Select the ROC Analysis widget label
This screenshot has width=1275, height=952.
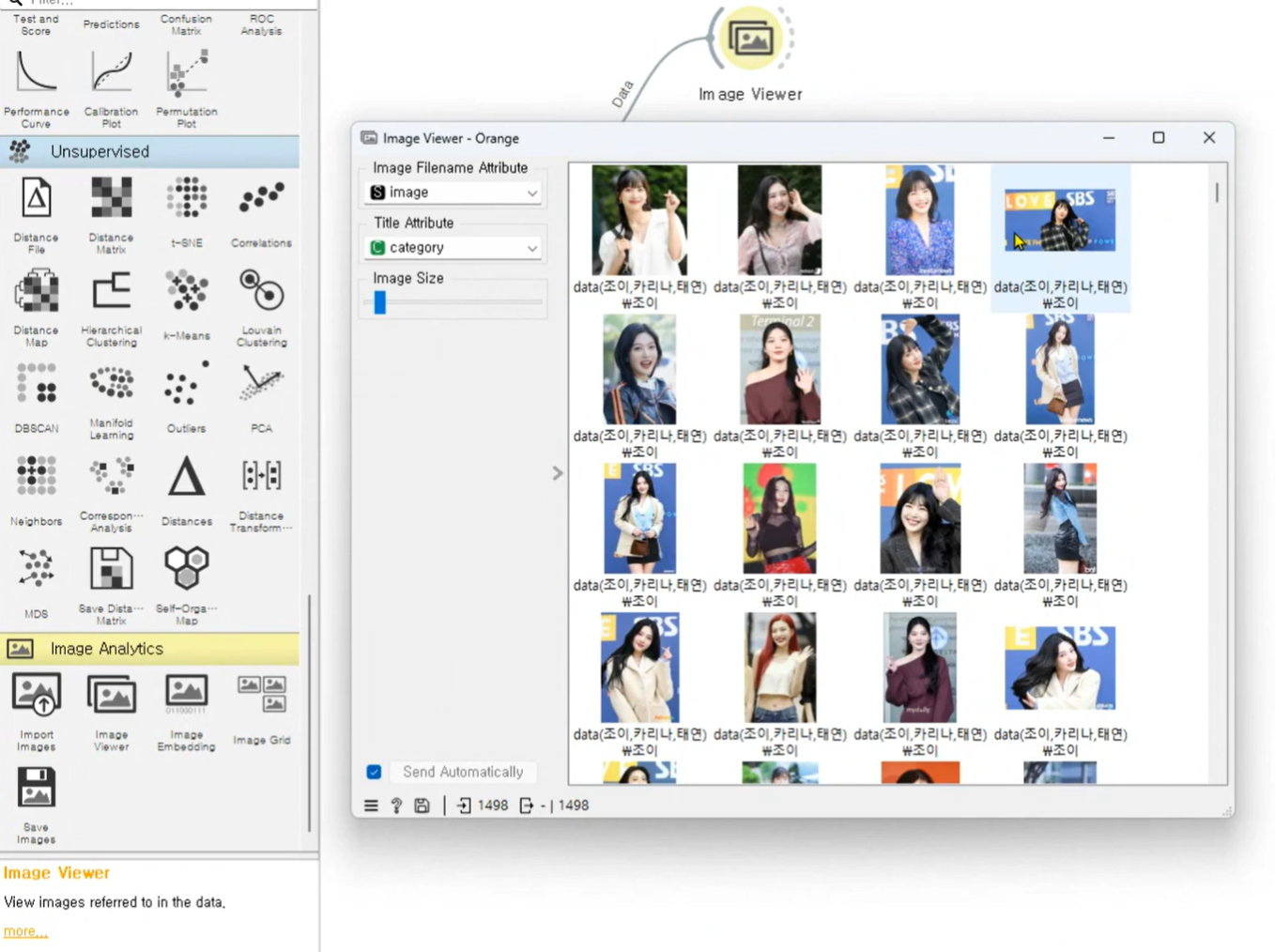262,25
